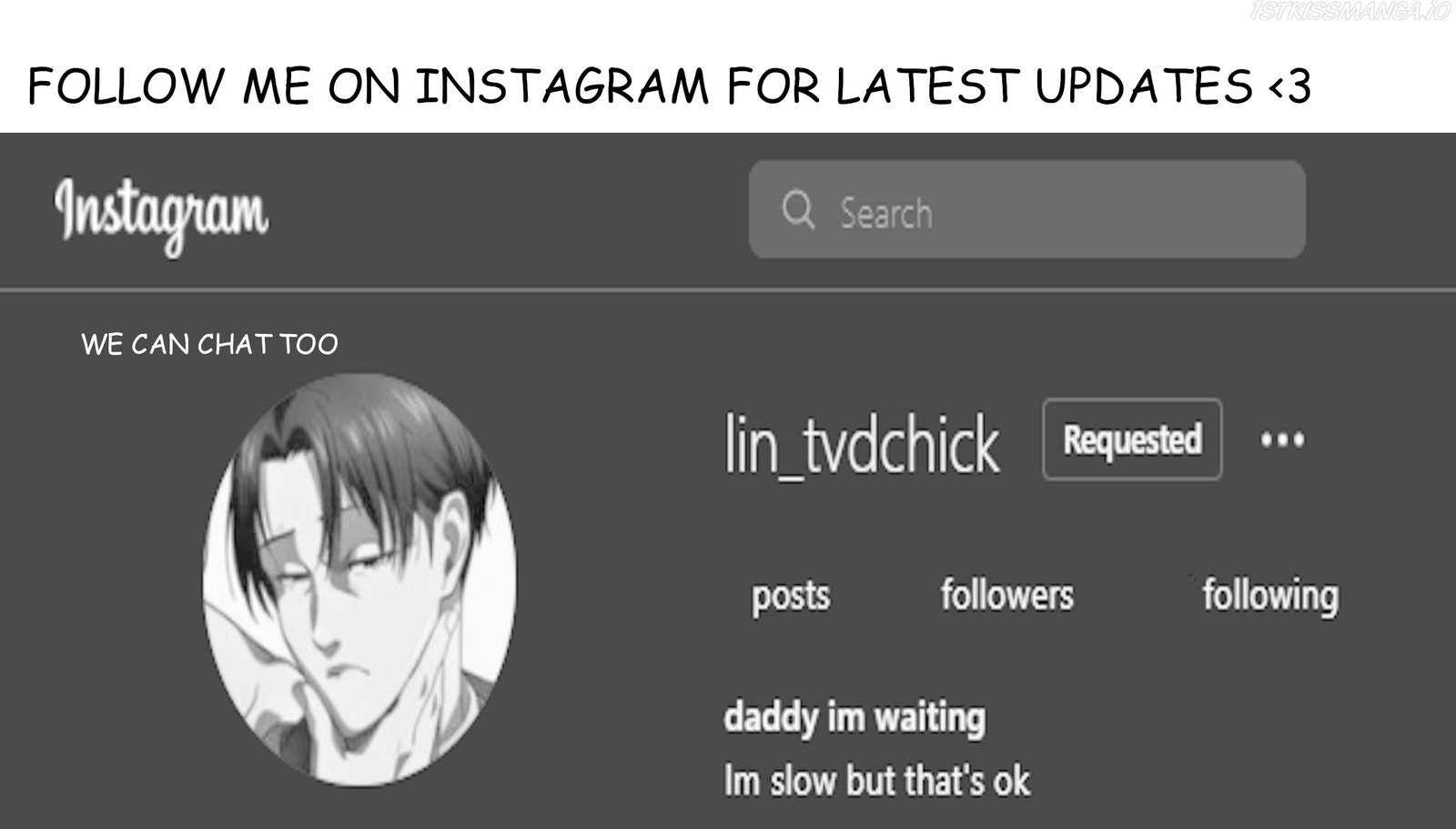1456x829 pixels.
Task: Click the "WE CAN CHAT TOO" caption
Action: point(209,344)
